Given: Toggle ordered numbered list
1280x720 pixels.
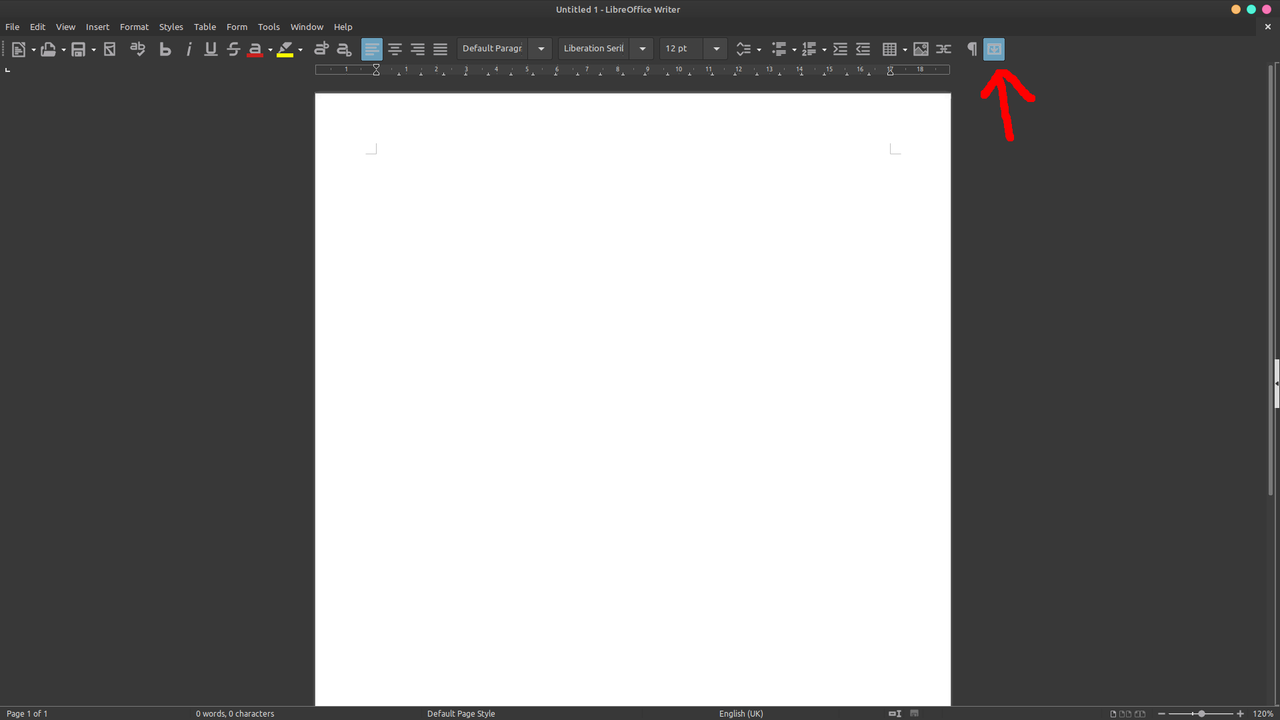Looking at the screenshot, I should point(809,49).
